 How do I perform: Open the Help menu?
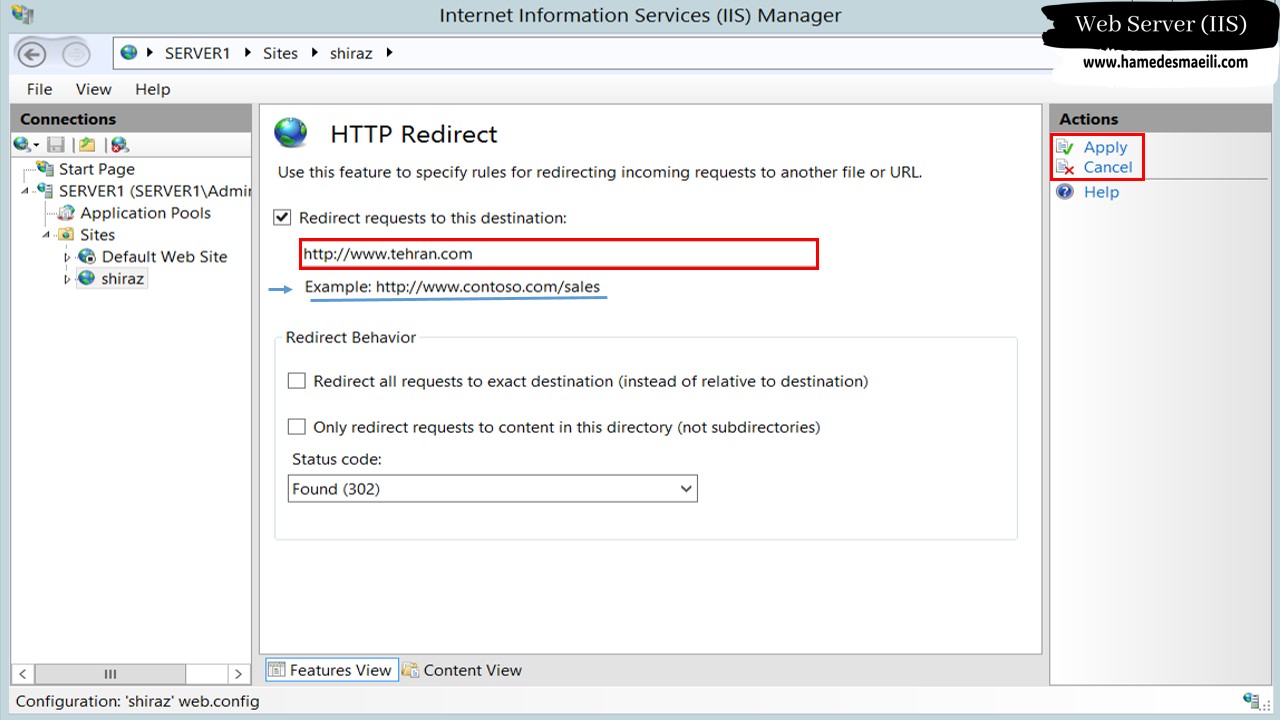[153, 89]
